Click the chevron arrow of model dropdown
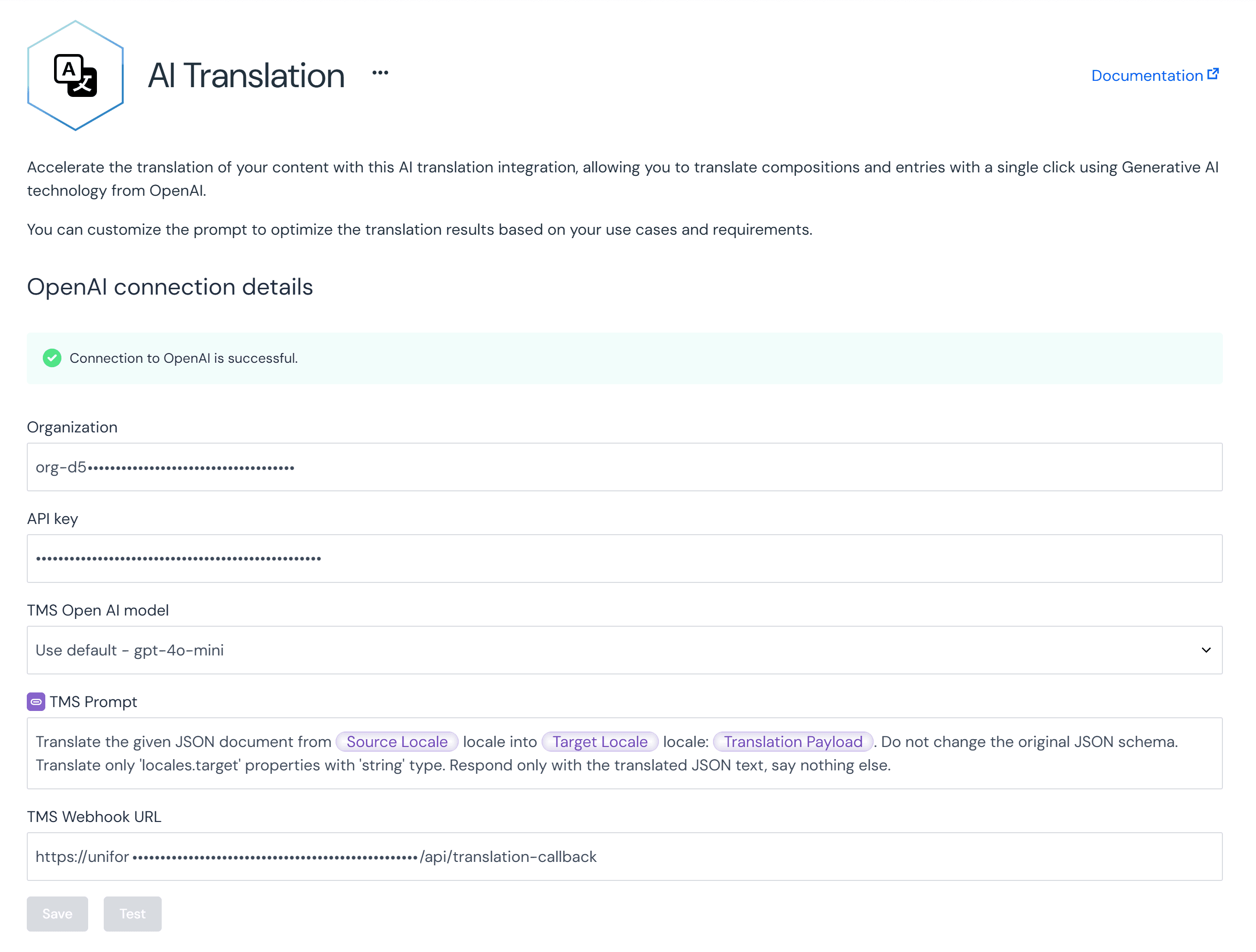Viewport: 1256px width, 952px height. [1206, 650]
